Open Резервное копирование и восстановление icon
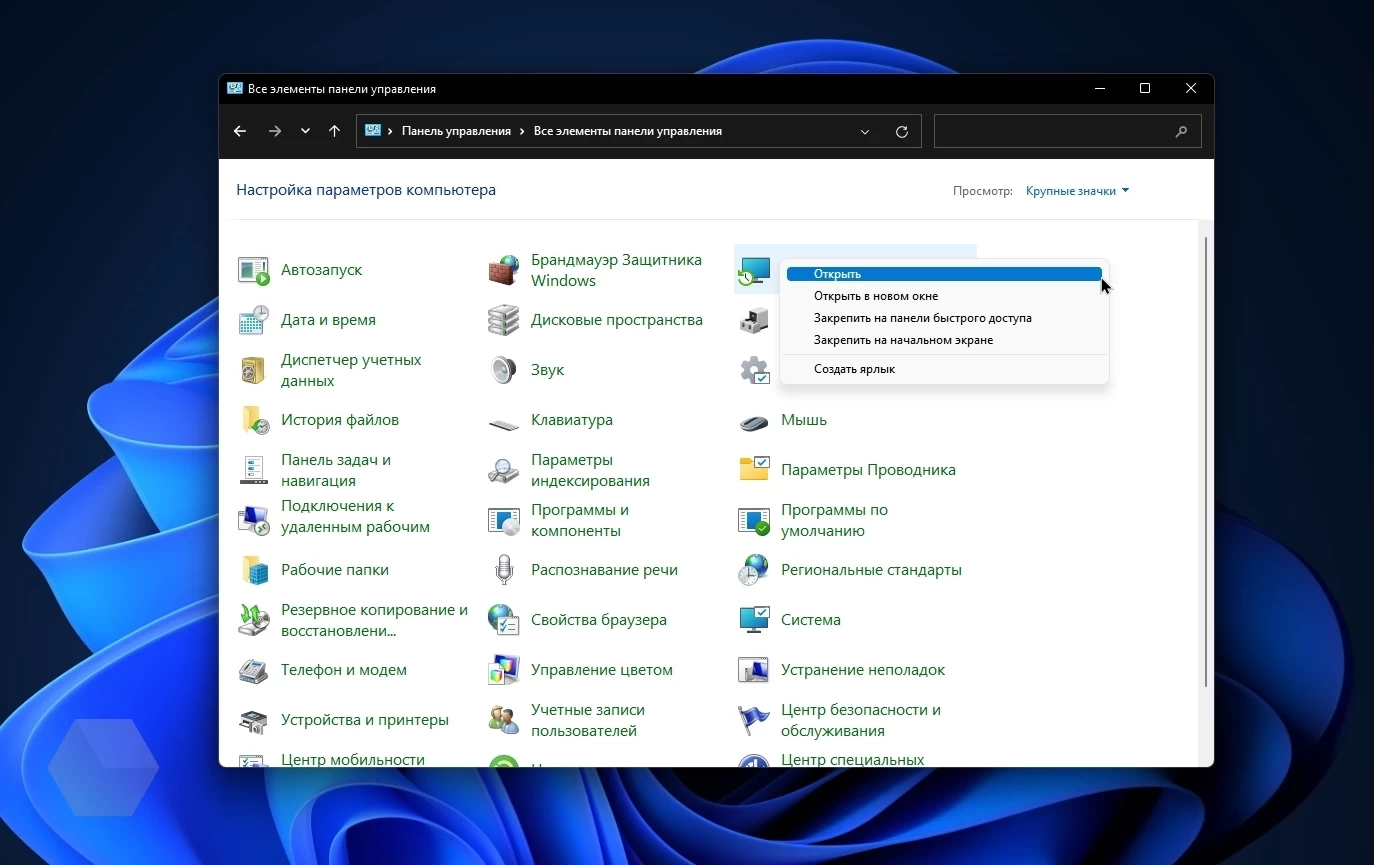Image resolution: width=1374 pixels, height=865 pixels. click(254, 620)
